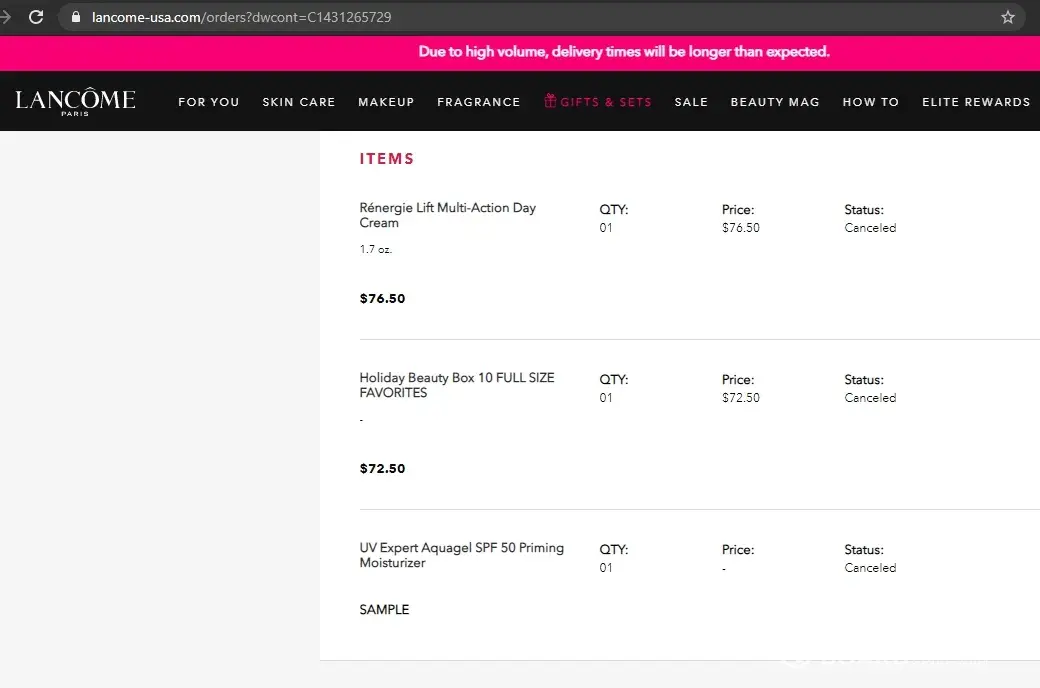The width and height of the screenshot is (1040, 688).
Task: Click the padlock site security icon
Action: click(76, 17)
